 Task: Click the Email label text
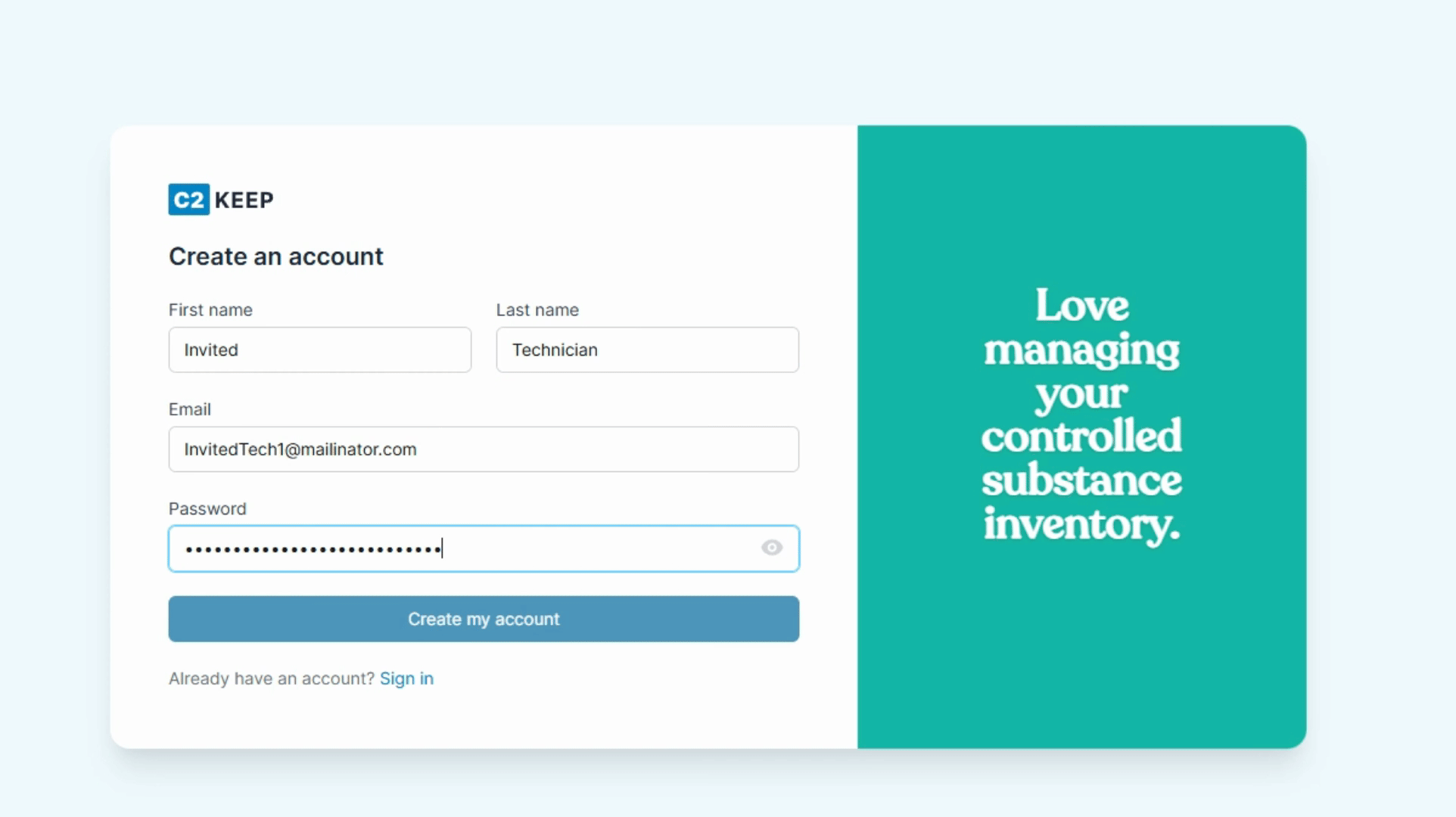(189, 409)
